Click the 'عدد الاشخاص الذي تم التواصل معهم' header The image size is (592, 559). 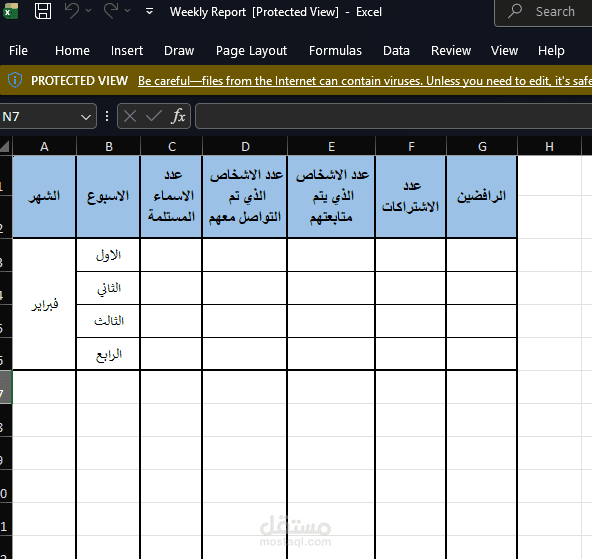coord(245,197)
